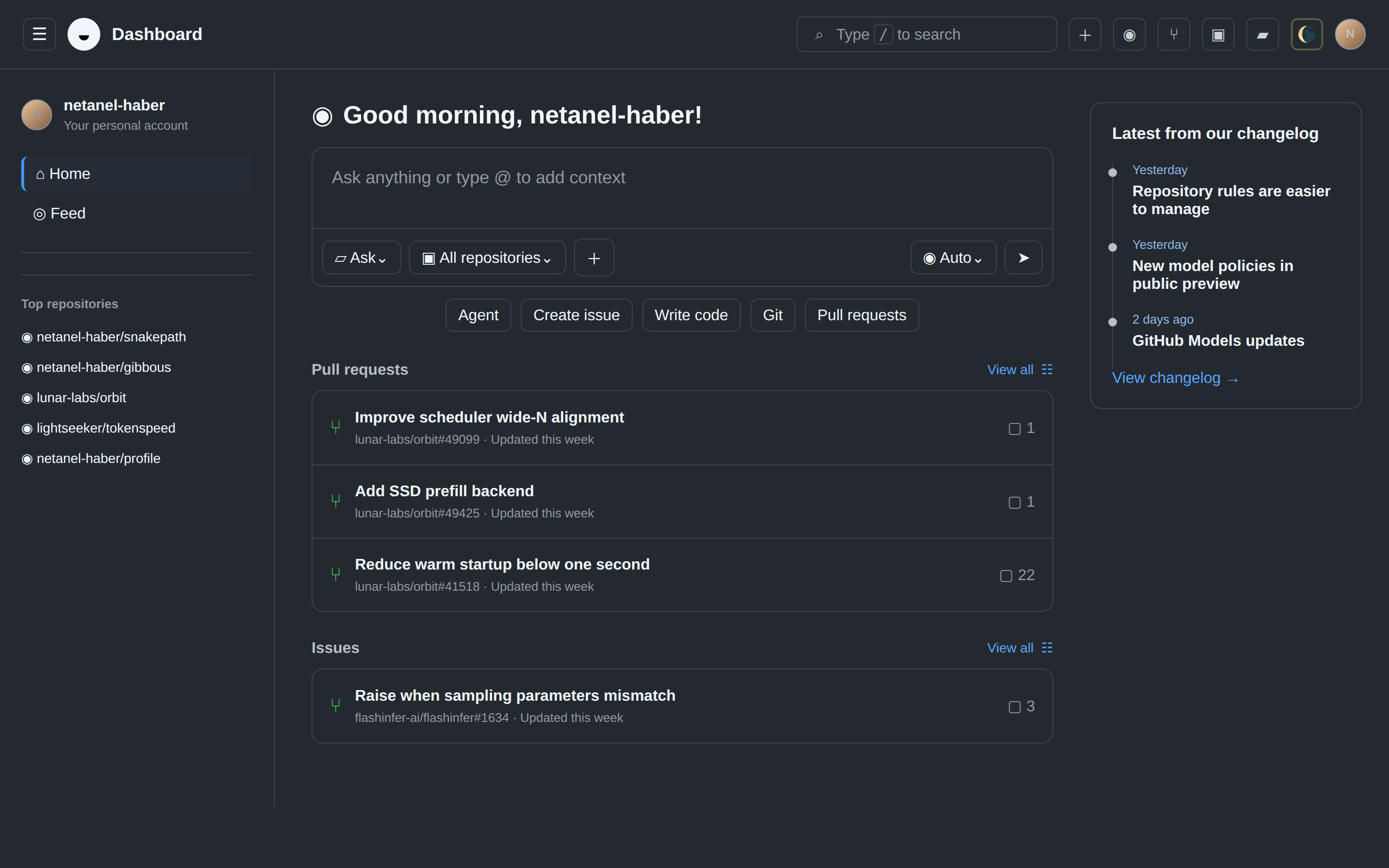Screen dimensions: 1389x868
Task: Open the repositories icon in the header
Action: (1218, 34)
